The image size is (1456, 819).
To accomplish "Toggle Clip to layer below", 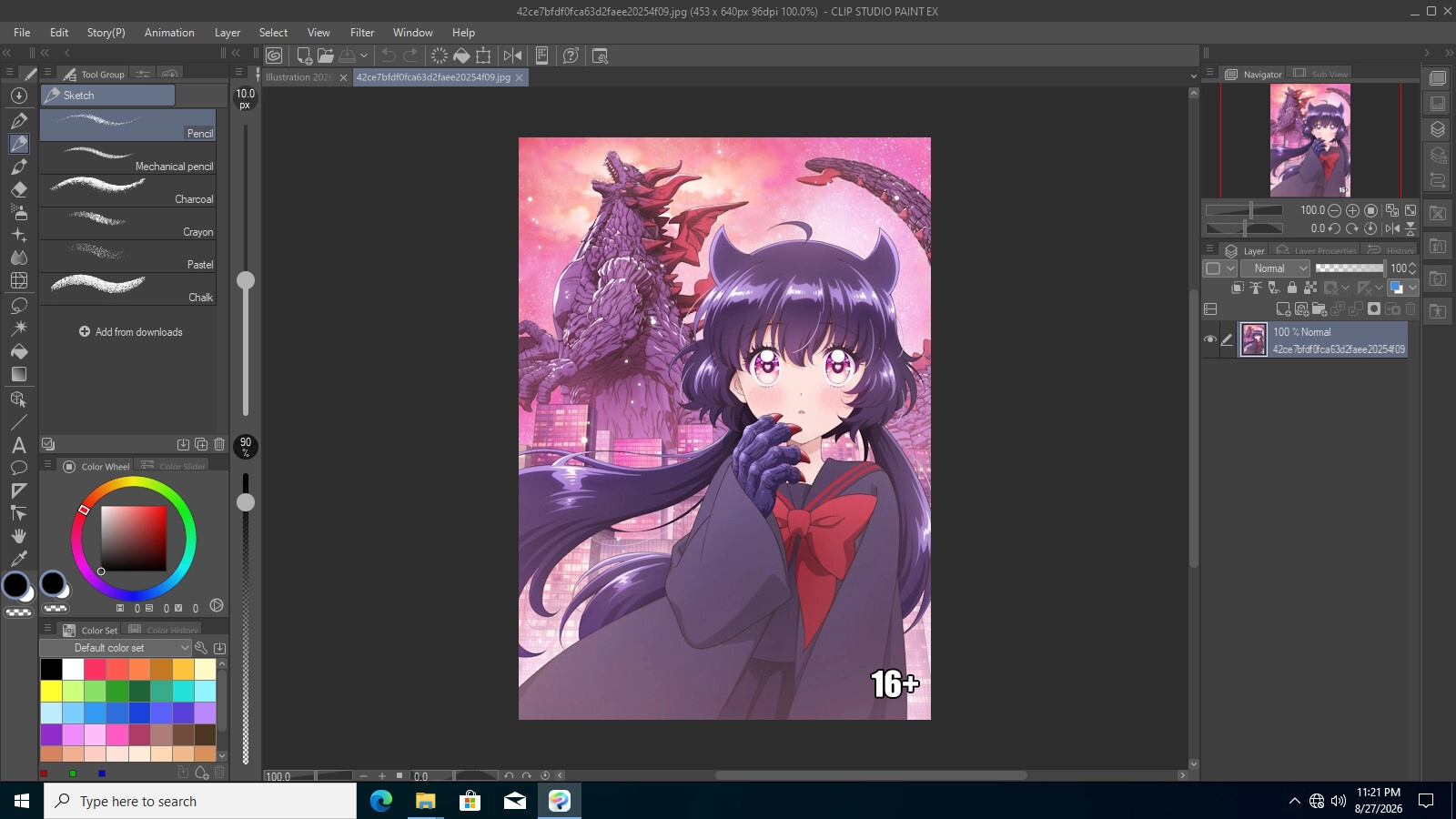I will tap(1238, 288).
